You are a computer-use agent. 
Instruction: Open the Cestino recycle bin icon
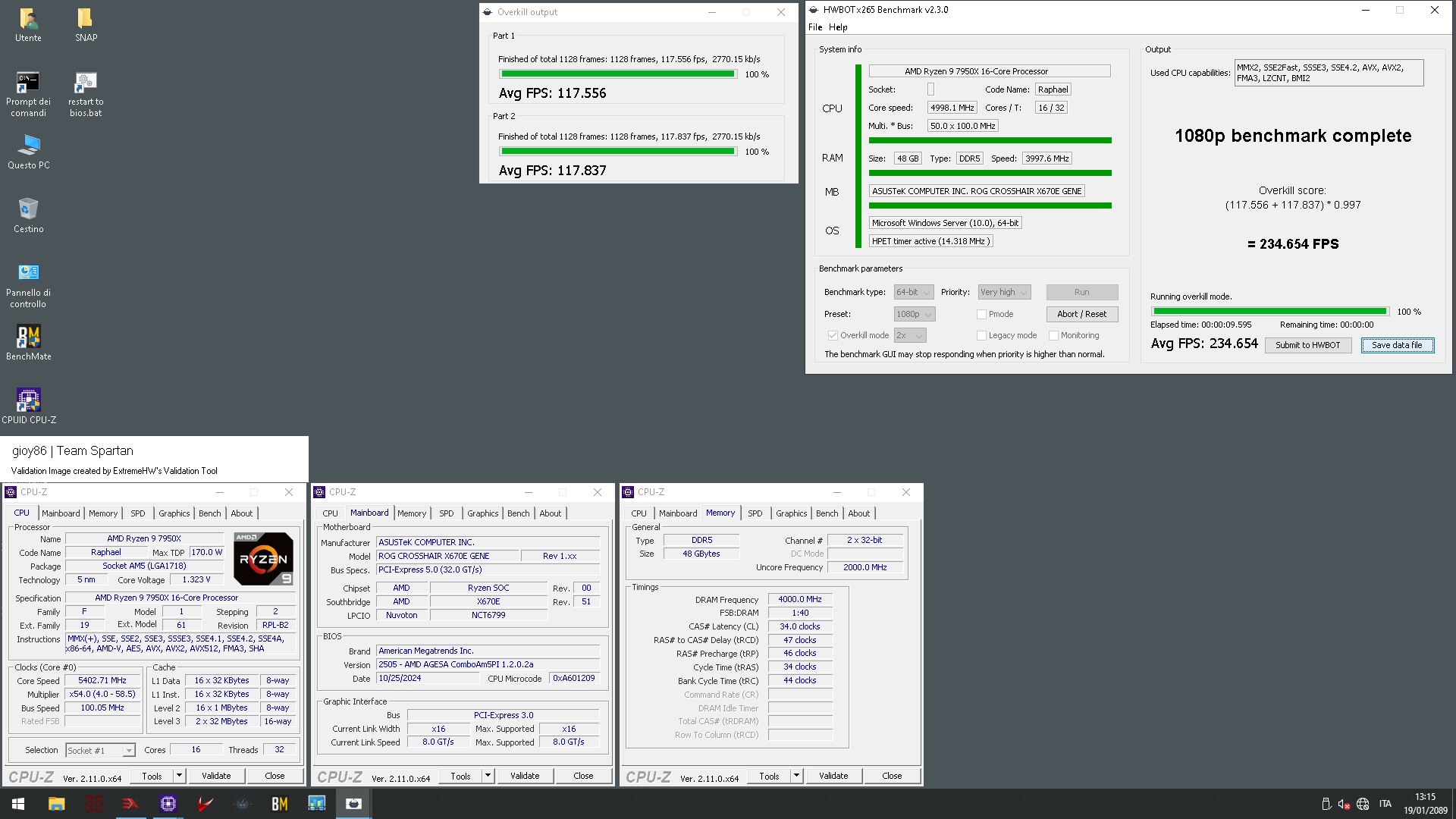(x=29, y=215)
